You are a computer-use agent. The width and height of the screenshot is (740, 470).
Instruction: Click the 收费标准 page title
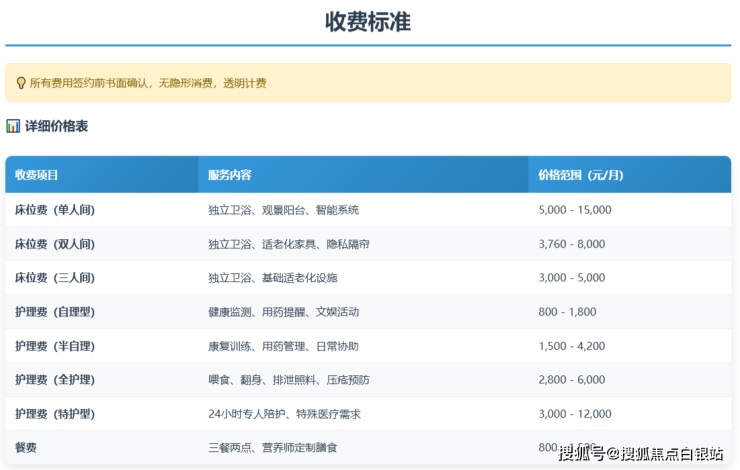(368, 22)
